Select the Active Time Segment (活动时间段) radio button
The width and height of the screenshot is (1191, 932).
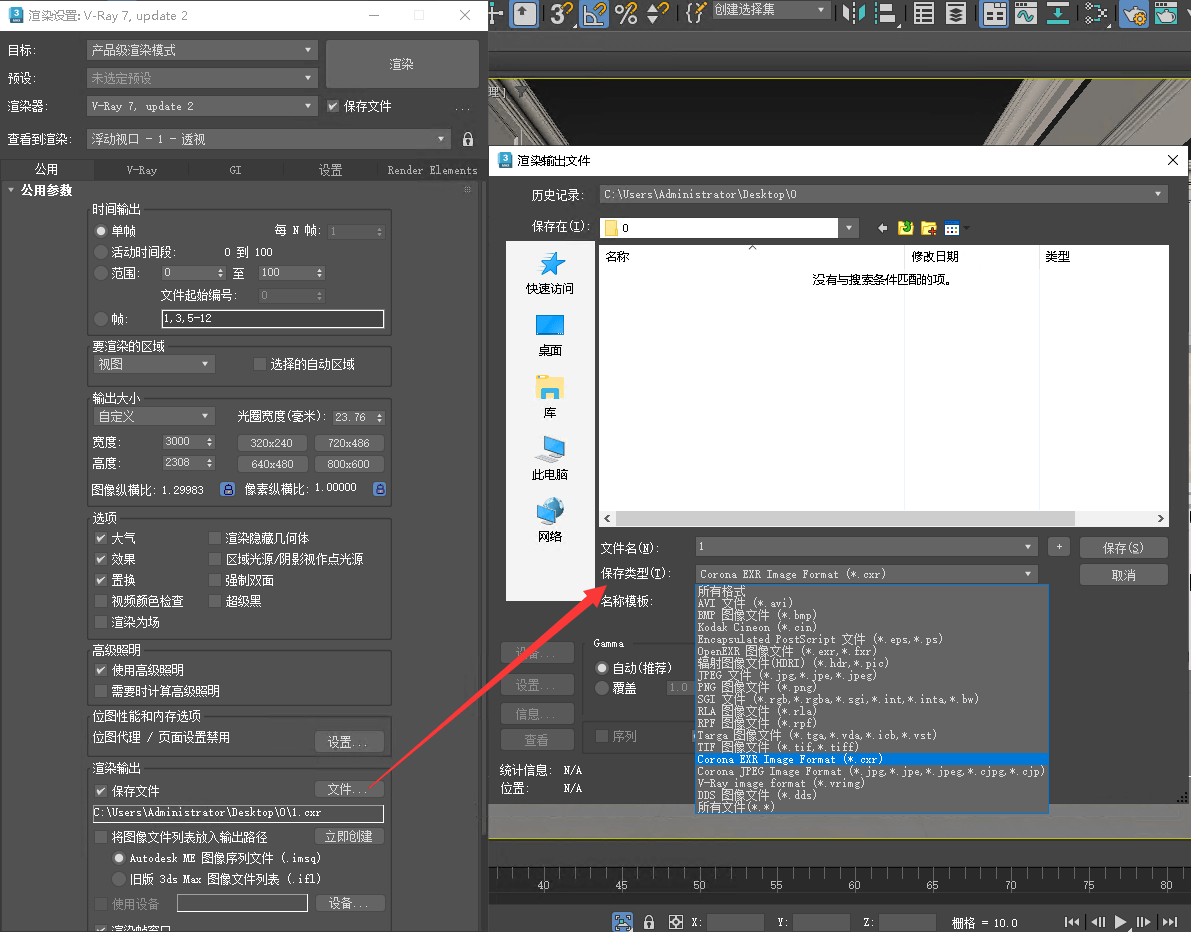pos(101,252)
